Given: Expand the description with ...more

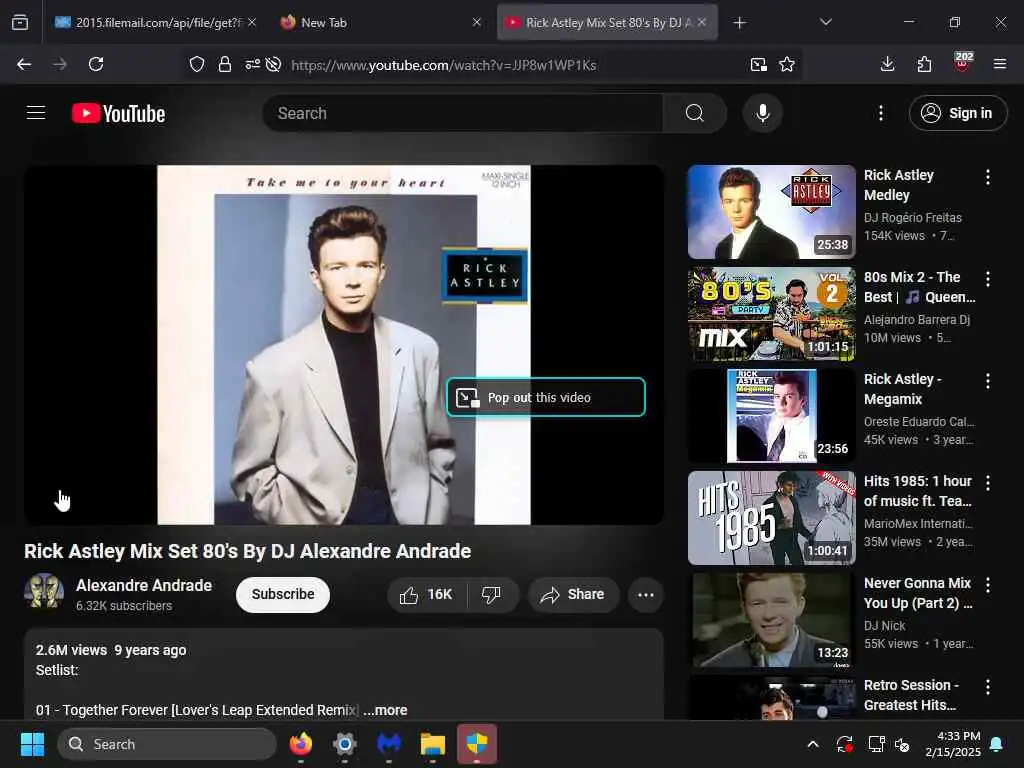Looking at the screenshot, I should 386,710.
